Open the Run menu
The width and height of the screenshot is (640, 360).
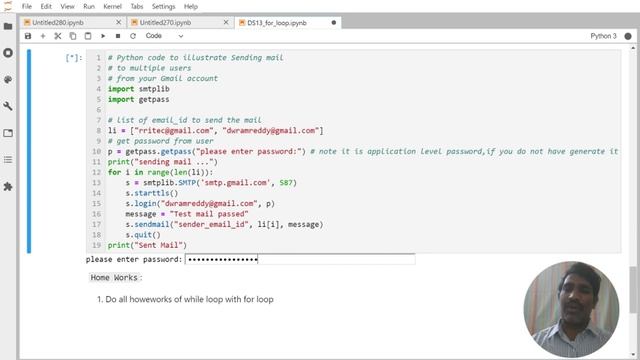89,7
